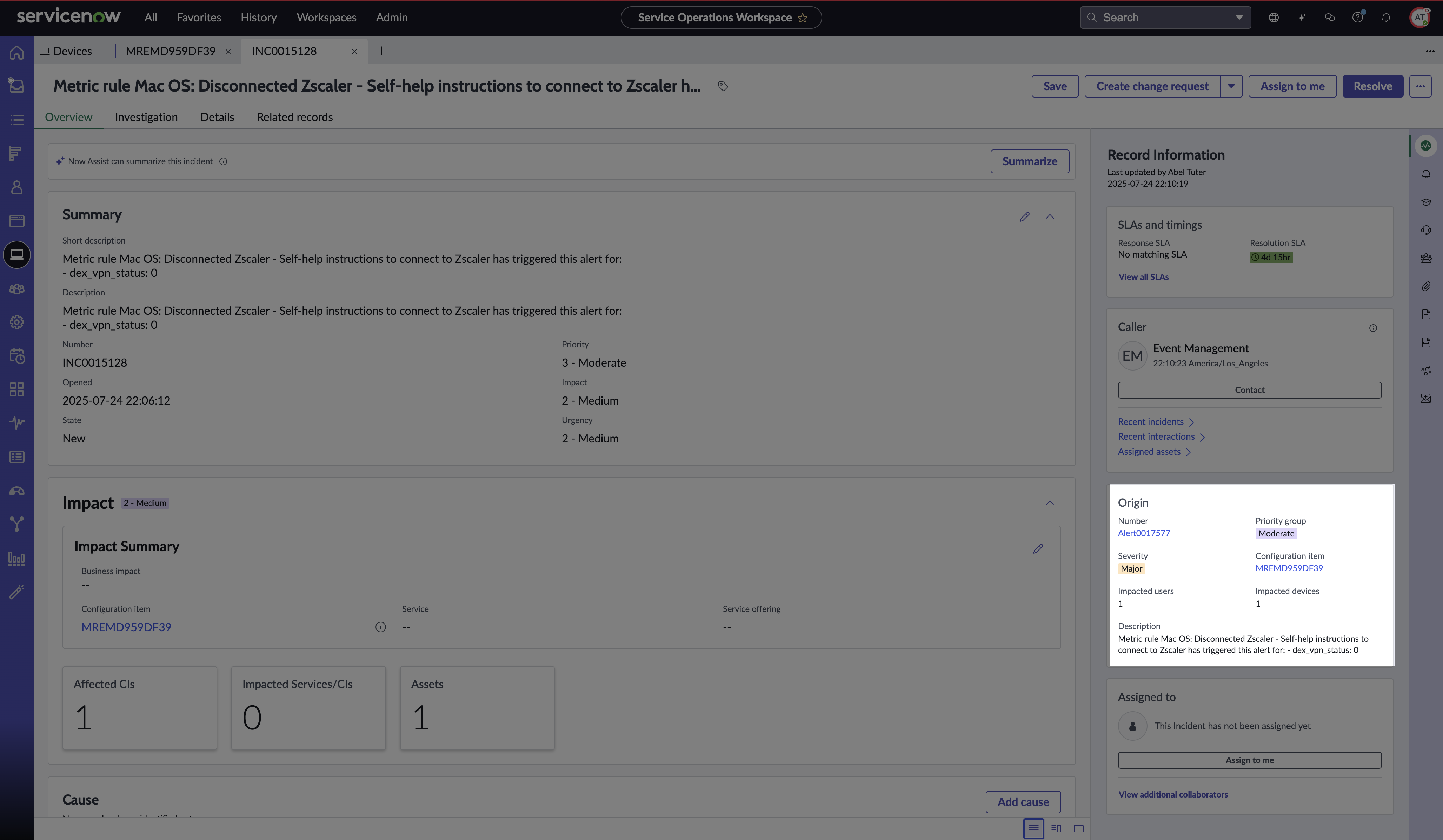The width and height of the screenshot is (1443, 840).
Task: Switch to the MREMD959DF39 tab
Action: [x=171, y=51]
